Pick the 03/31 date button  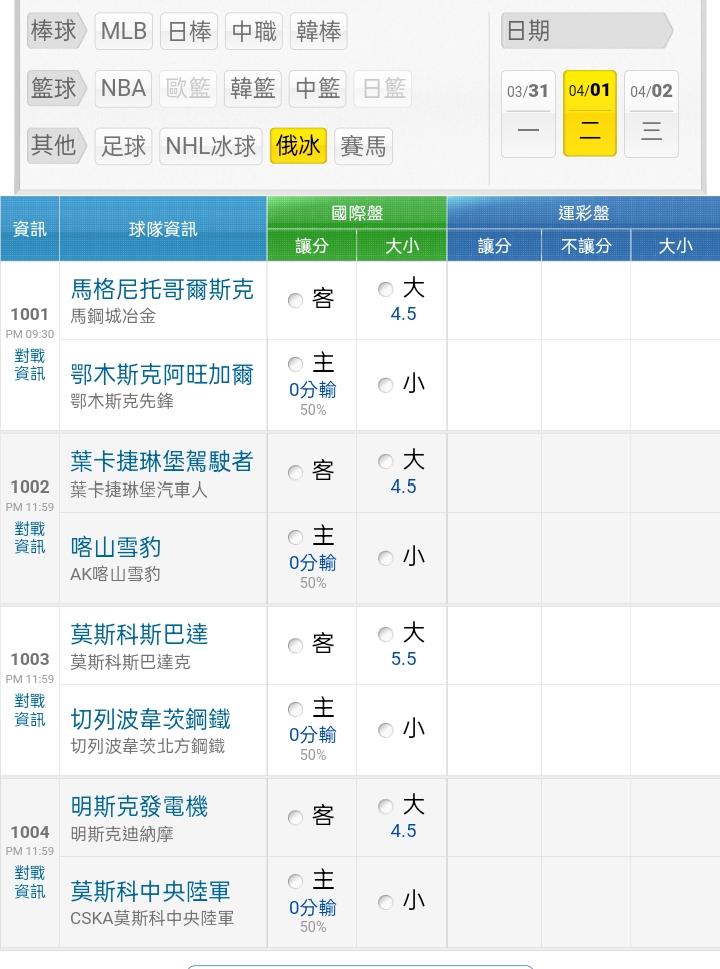coord(528,114)
